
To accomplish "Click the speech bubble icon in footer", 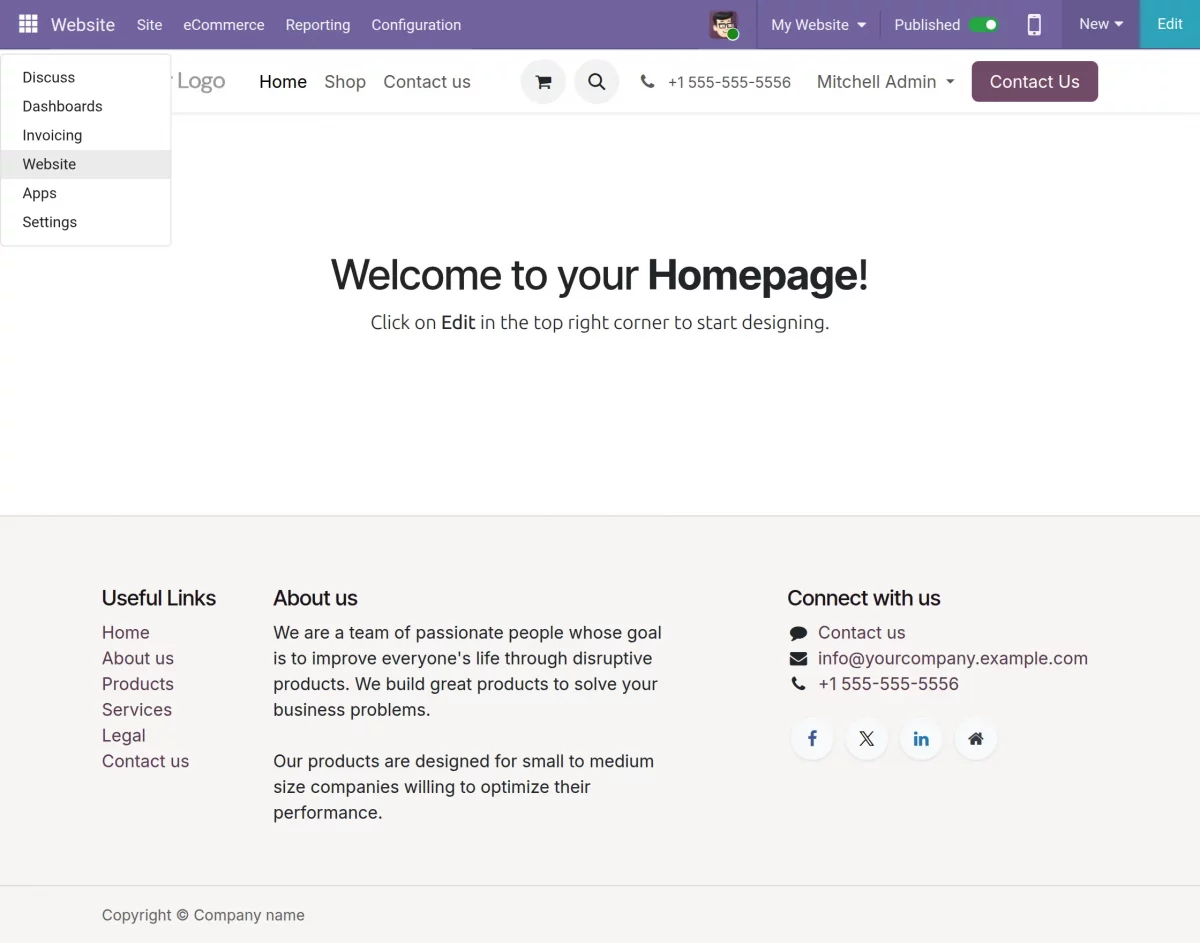I will coord(798,633).
